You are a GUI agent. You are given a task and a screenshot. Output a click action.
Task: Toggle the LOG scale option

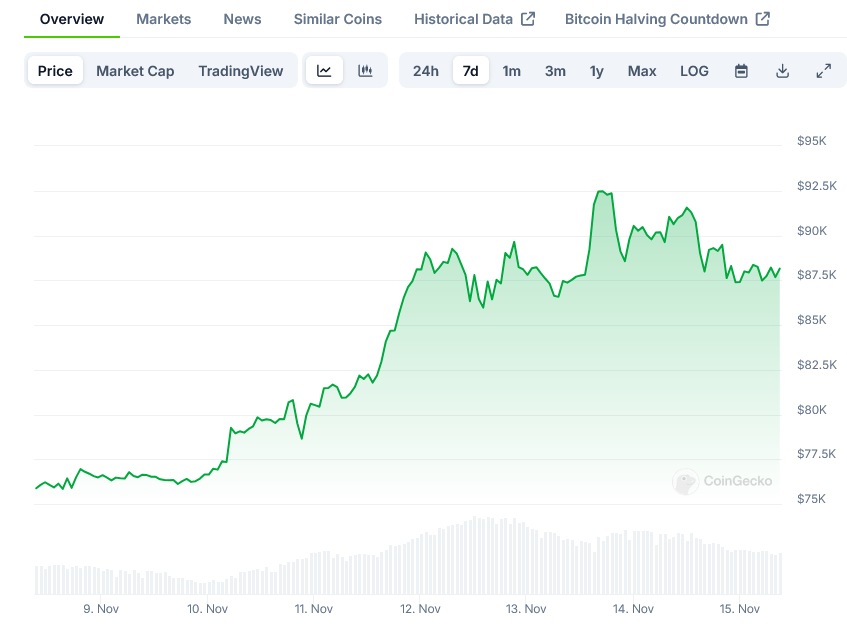(694, 71)
